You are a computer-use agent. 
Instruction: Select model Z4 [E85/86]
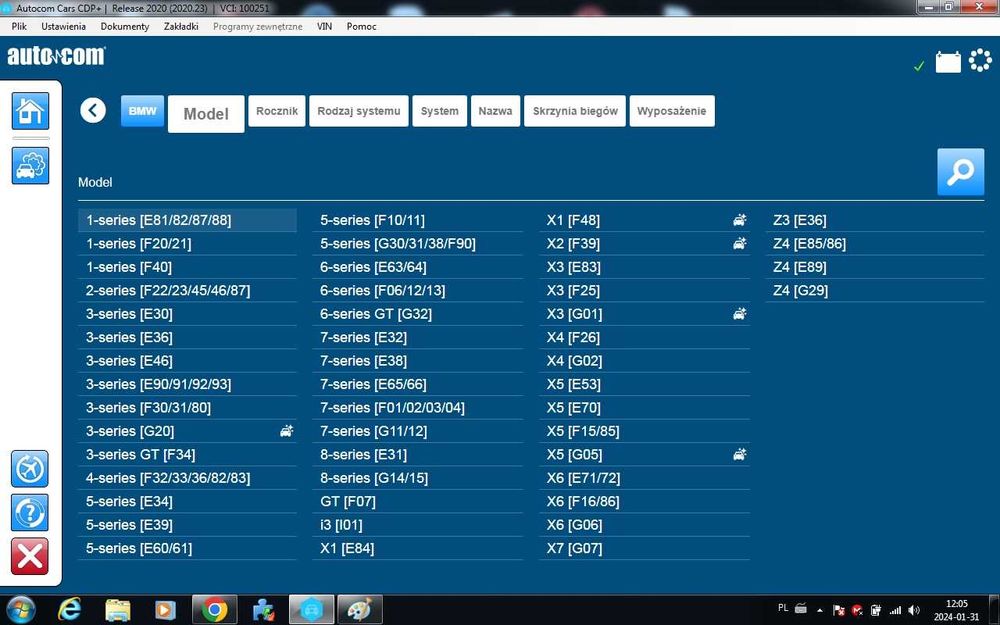[x=875, y=244]
